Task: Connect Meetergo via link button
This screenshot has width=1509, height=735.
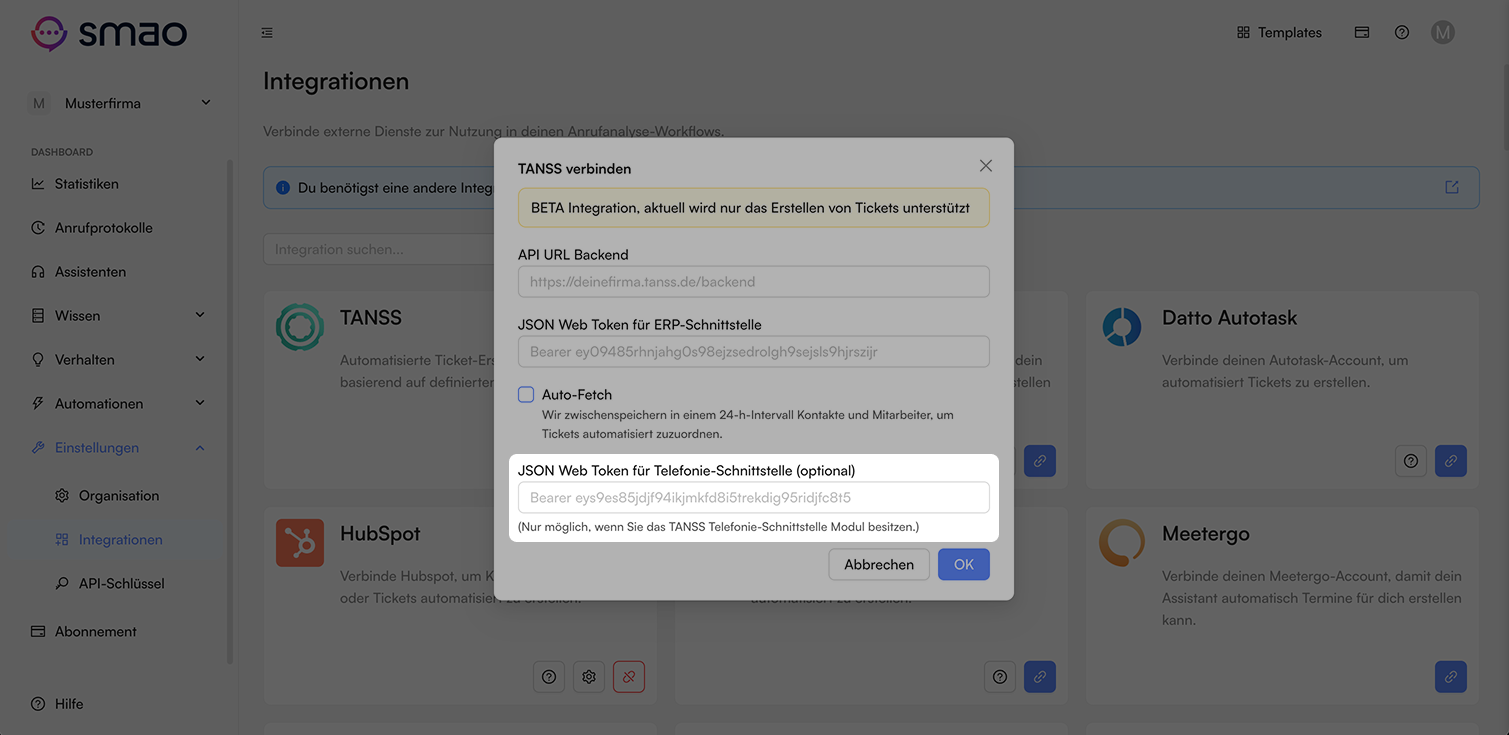Action: 1451,677
